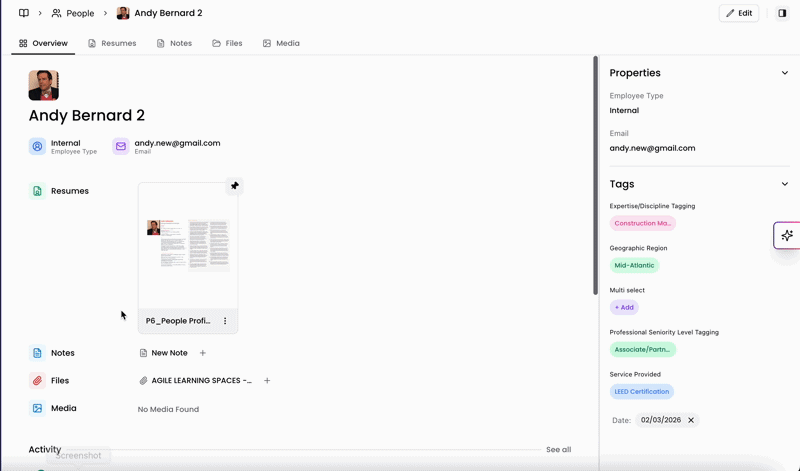Click the Internal employee type text in Properties
Viewport: 800px width, 471px height.
pyautogui.click(x=624, y=111)
